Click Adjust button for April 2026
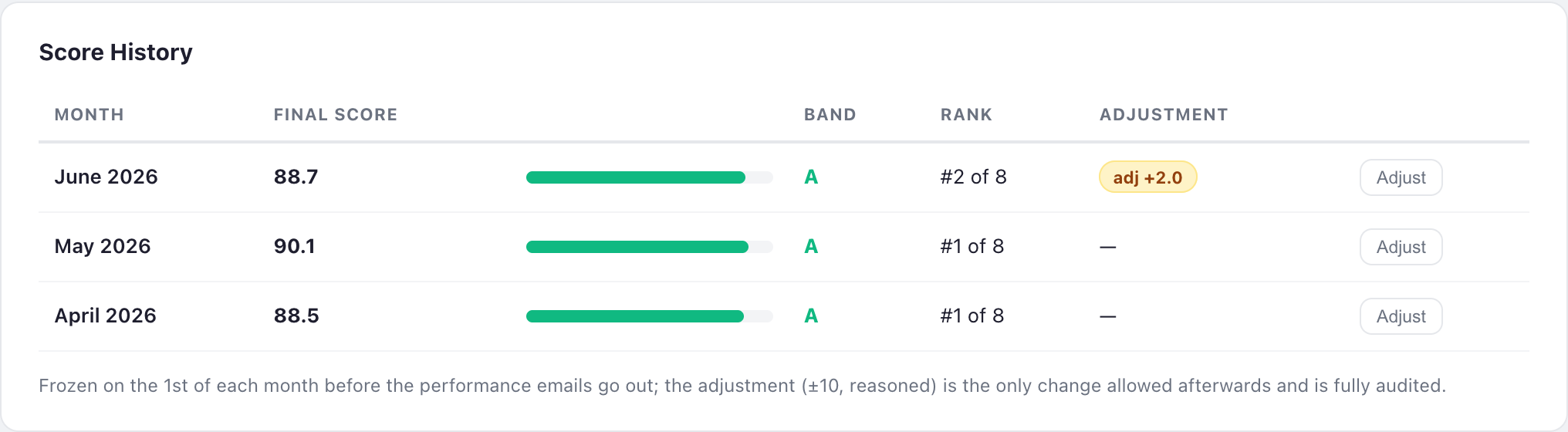Screen dimensions: 1568x432 pyautogui.click(x=1401, y=316)
